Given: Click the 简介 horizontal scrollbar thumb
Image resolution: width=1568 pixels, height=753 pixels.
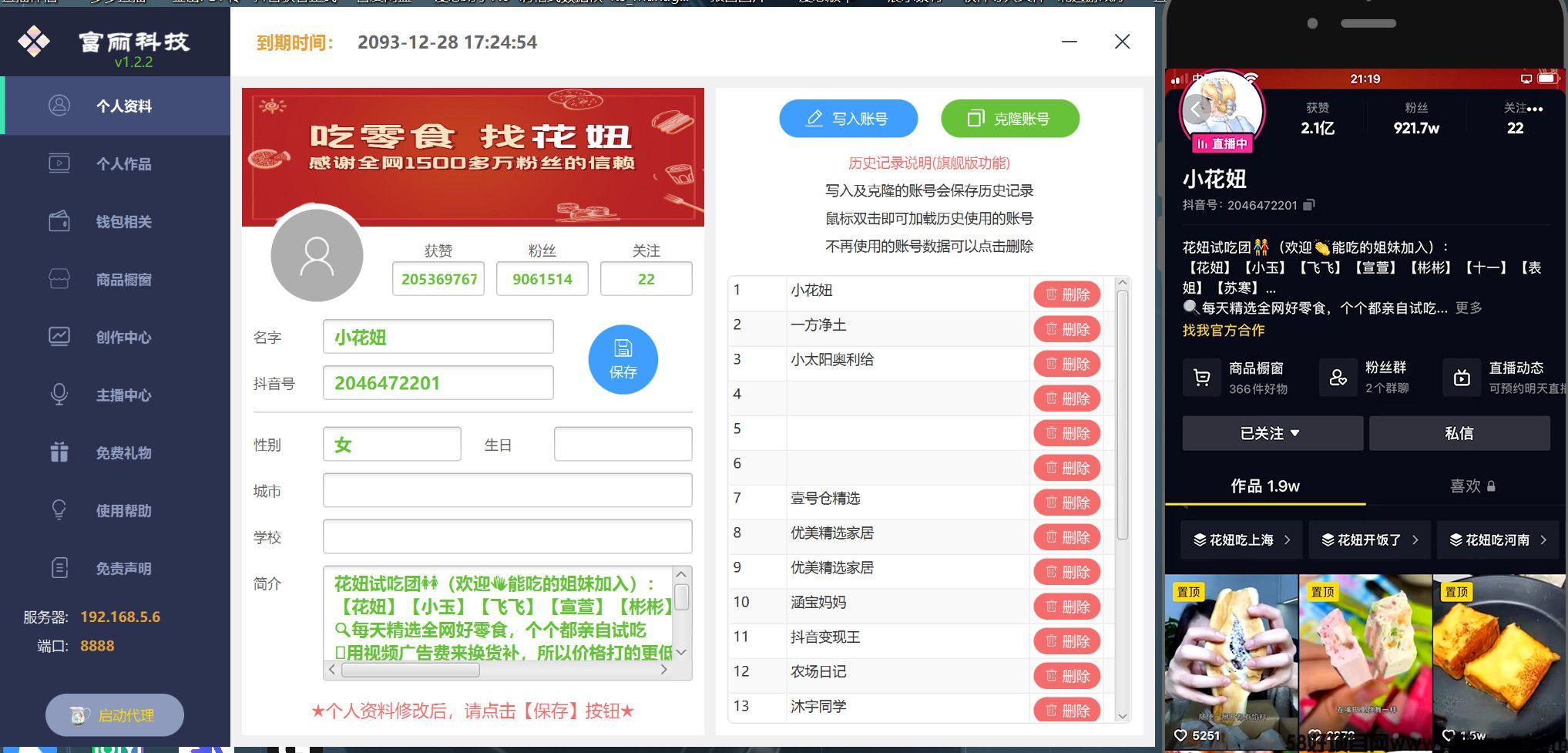Looking at the screenshot, I should pyautogui.click(x=411, y=670).
